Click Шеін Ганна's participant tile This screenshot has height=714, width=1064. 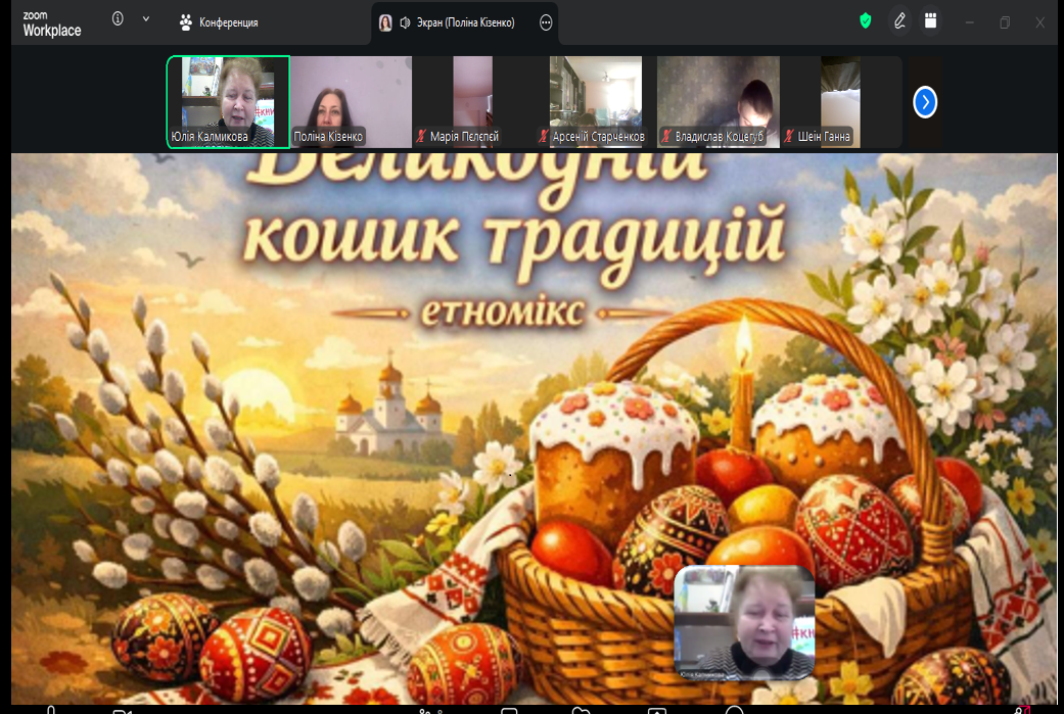840,100
